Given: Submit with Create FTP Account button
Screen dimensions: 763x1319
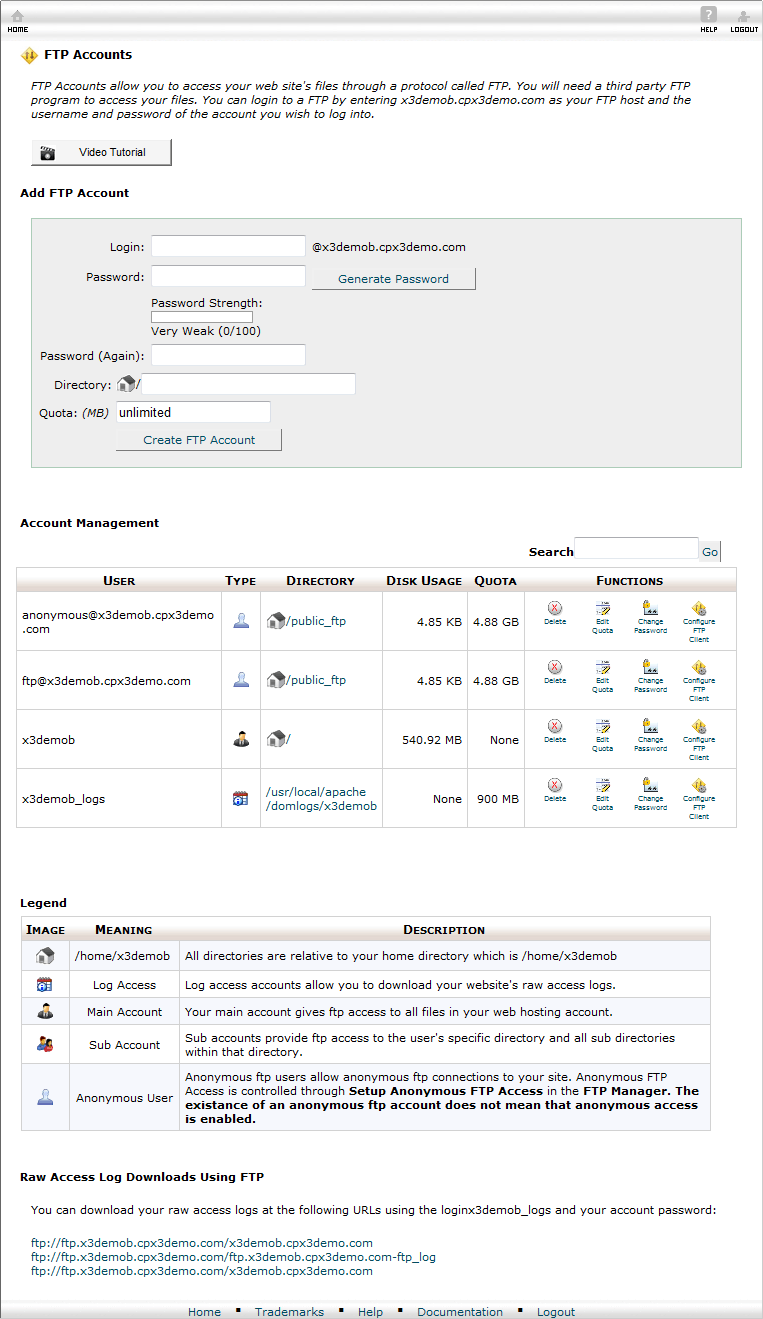Looking at the screenshot, I should click(x=199, y=440).
